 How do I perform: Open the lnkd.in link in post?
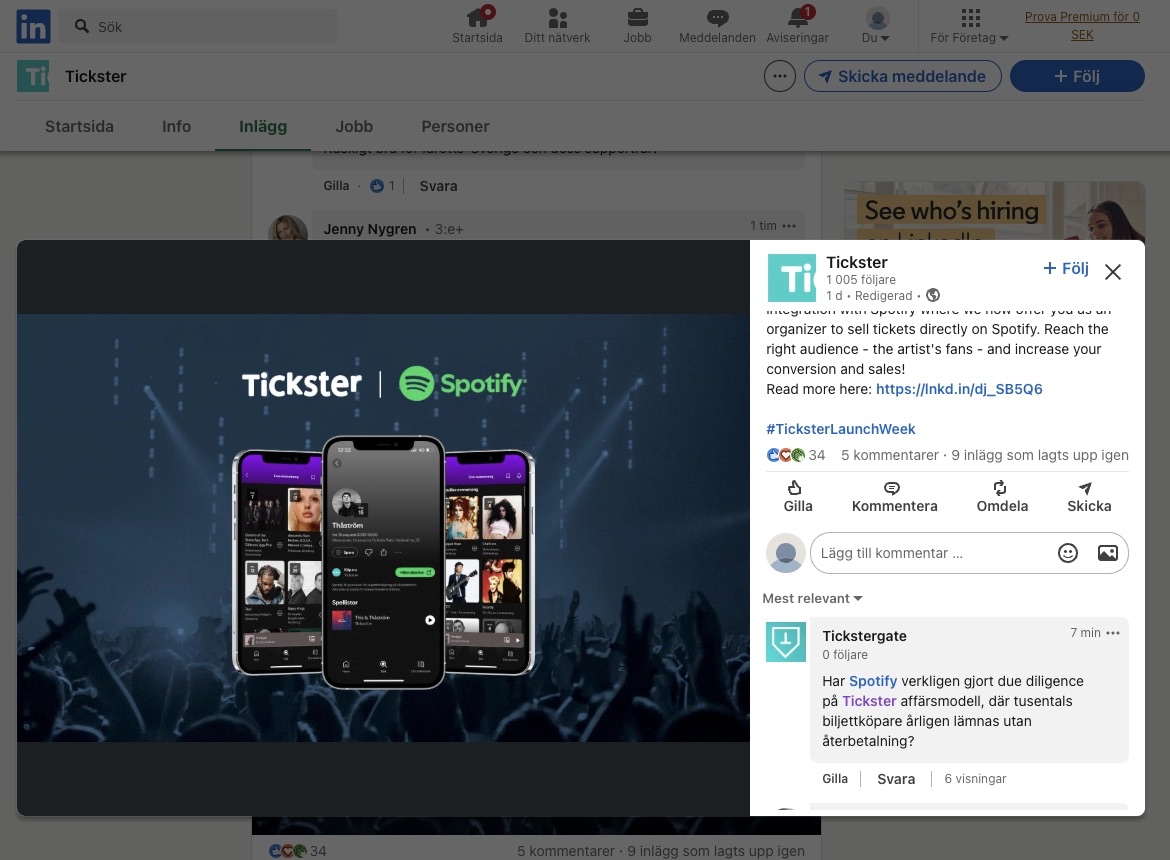point(958,389)
